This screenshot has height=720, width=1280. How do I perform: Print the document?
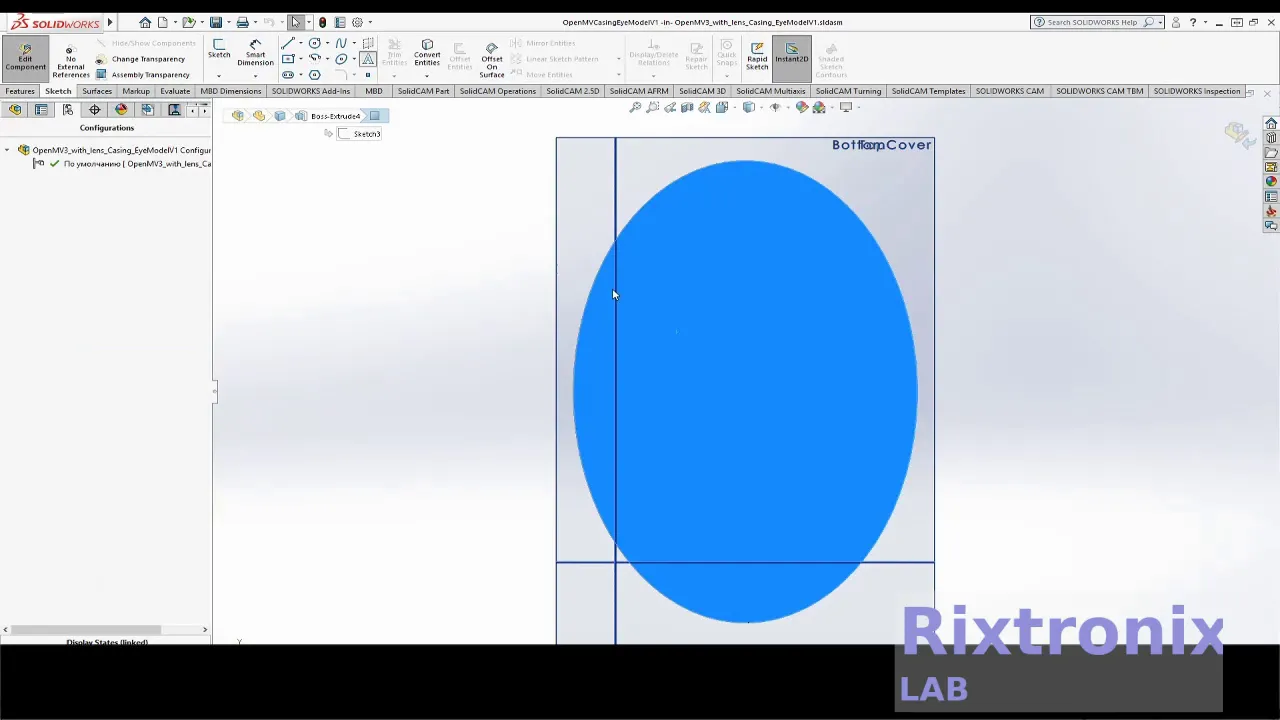242,22
